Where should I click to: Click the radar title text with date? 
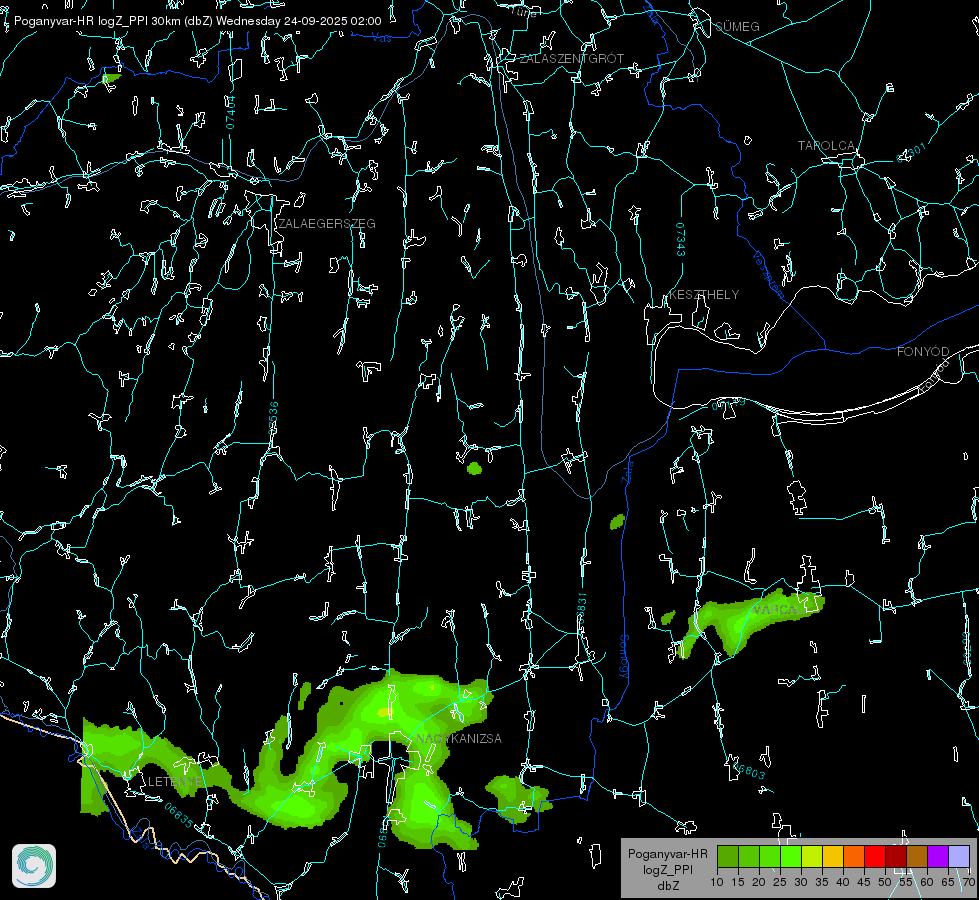[x=197, y=21]
